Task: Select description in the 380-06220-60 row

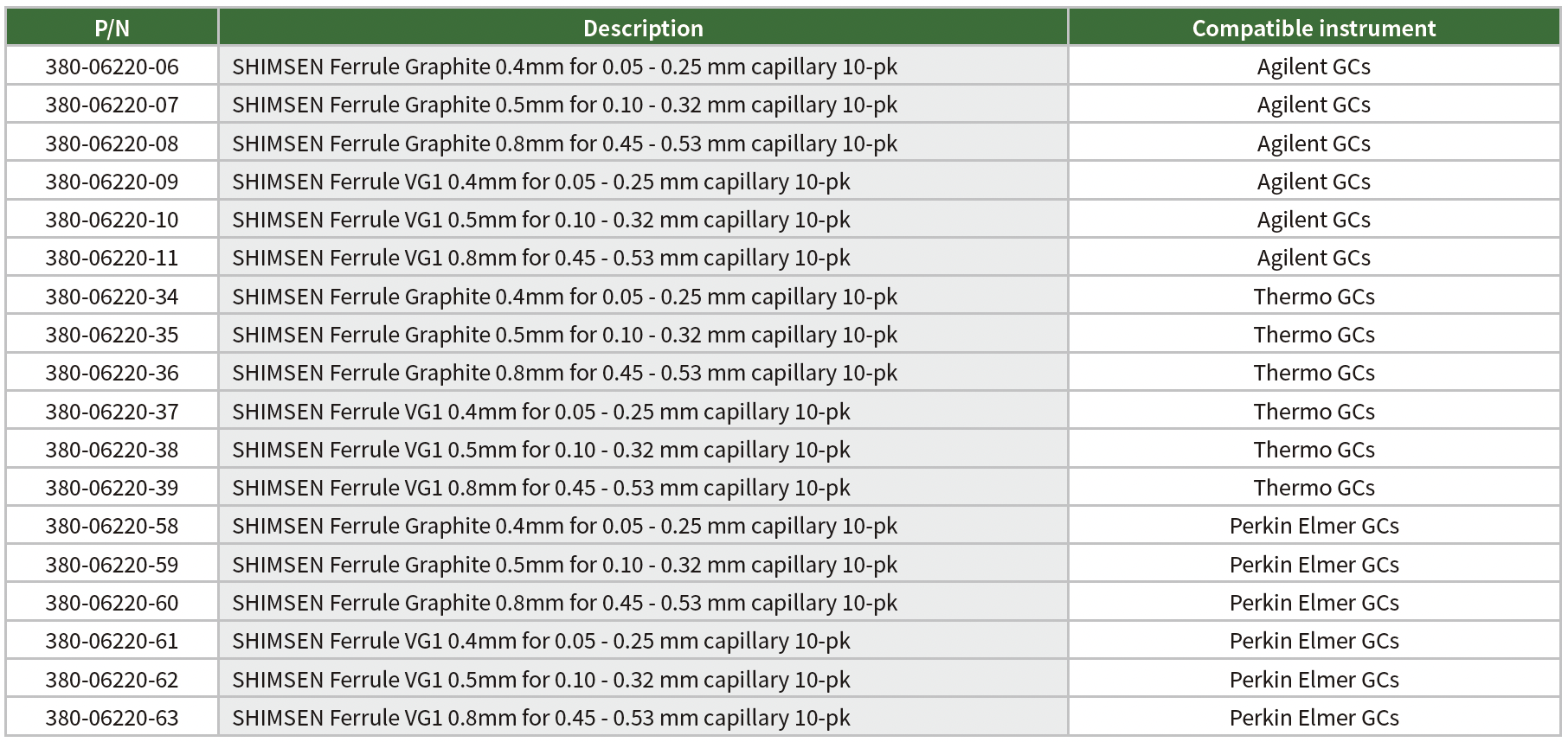Action: [564, 603]
